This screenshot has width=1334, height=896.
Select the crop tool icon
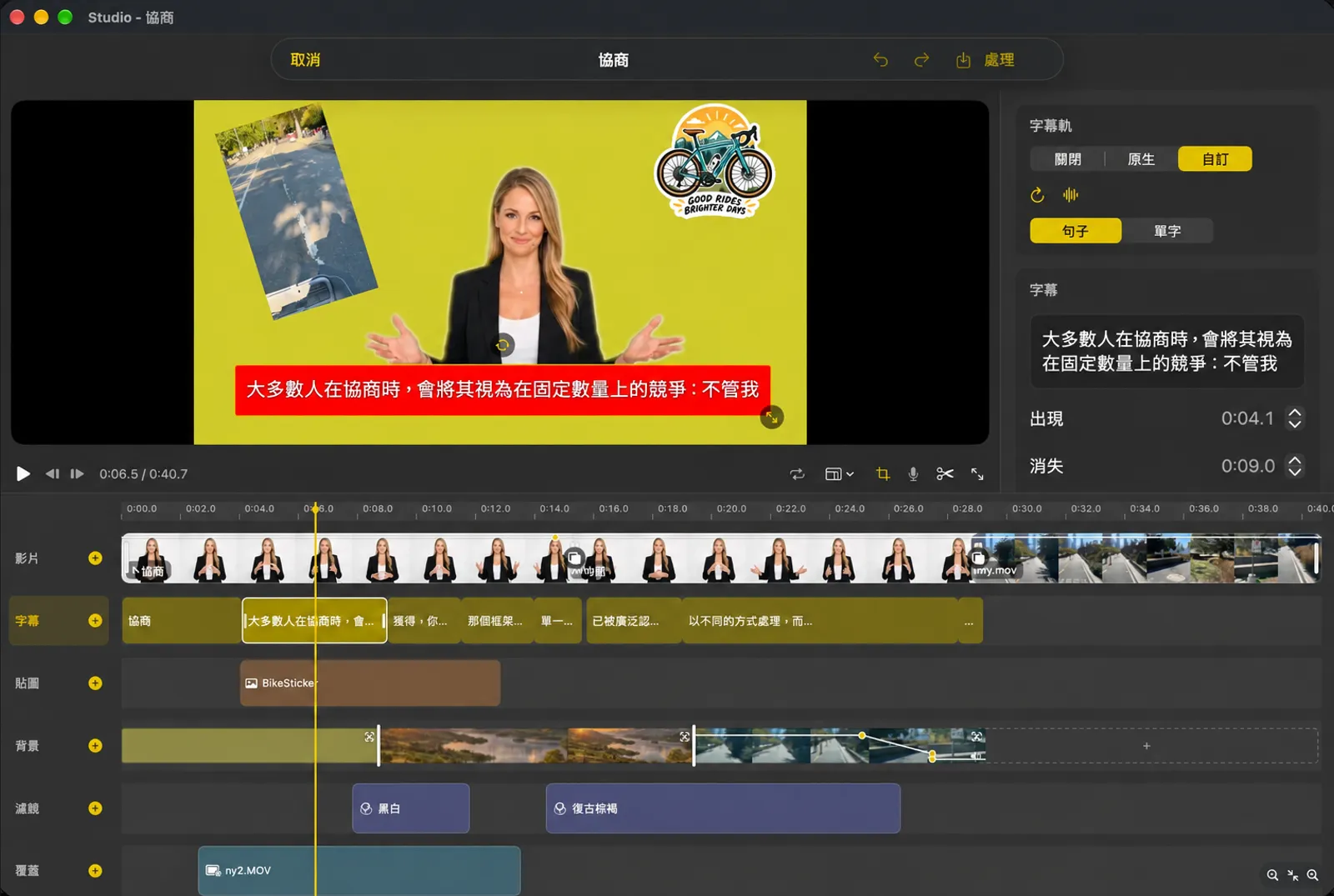(x=883, y=473)
